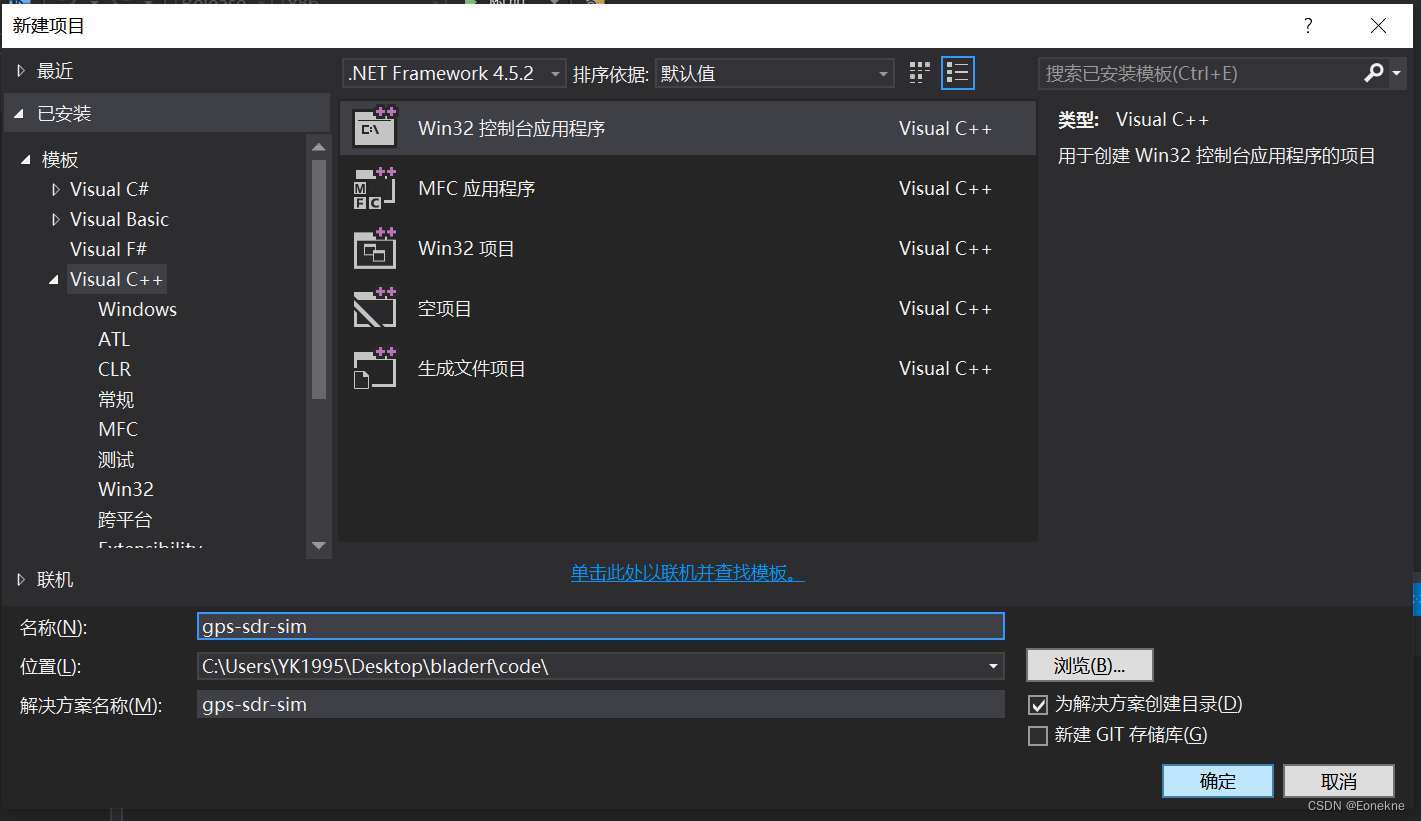Expand the 最近 section

(x=21, y=71)
